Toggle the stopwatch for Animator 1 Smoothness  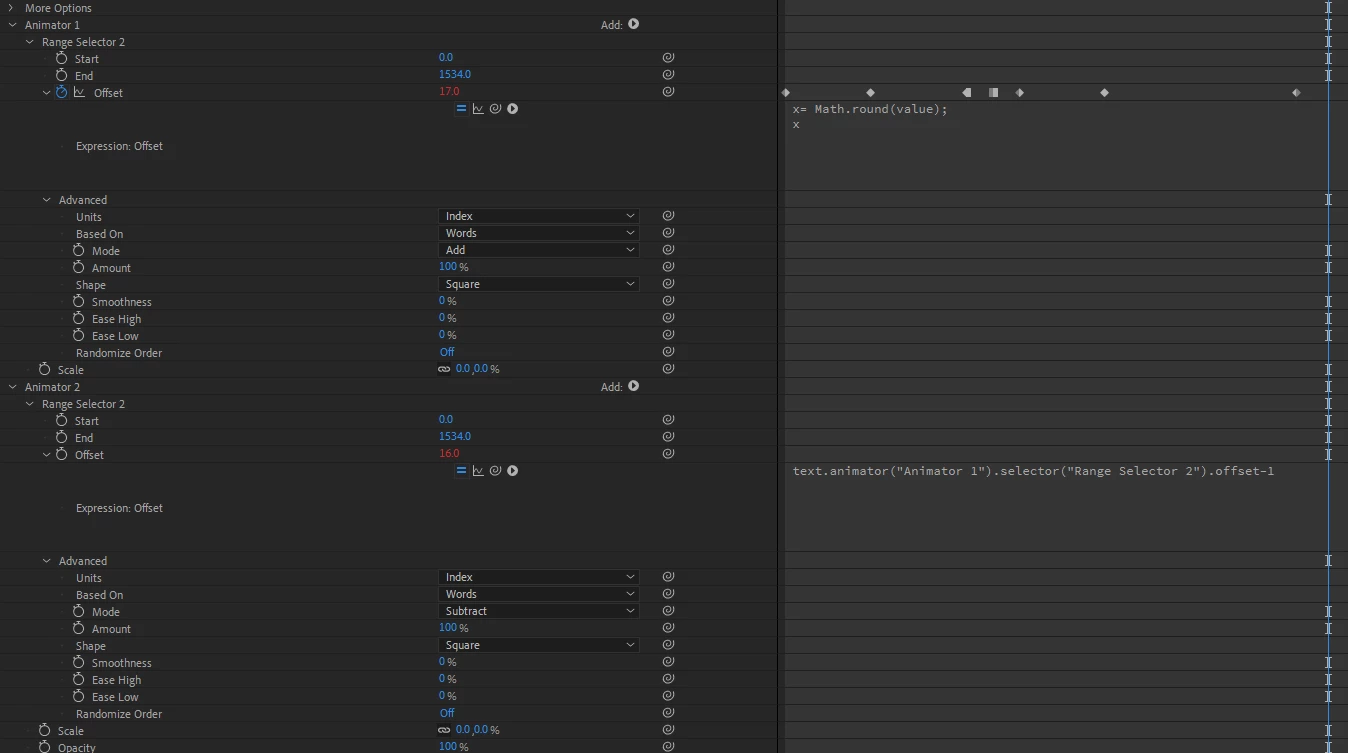click(79, 301)
